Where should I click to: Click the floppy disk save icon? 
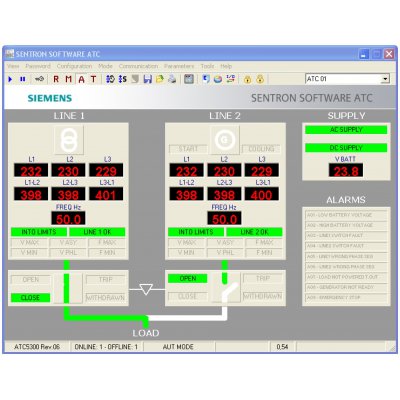click(148, 79)
